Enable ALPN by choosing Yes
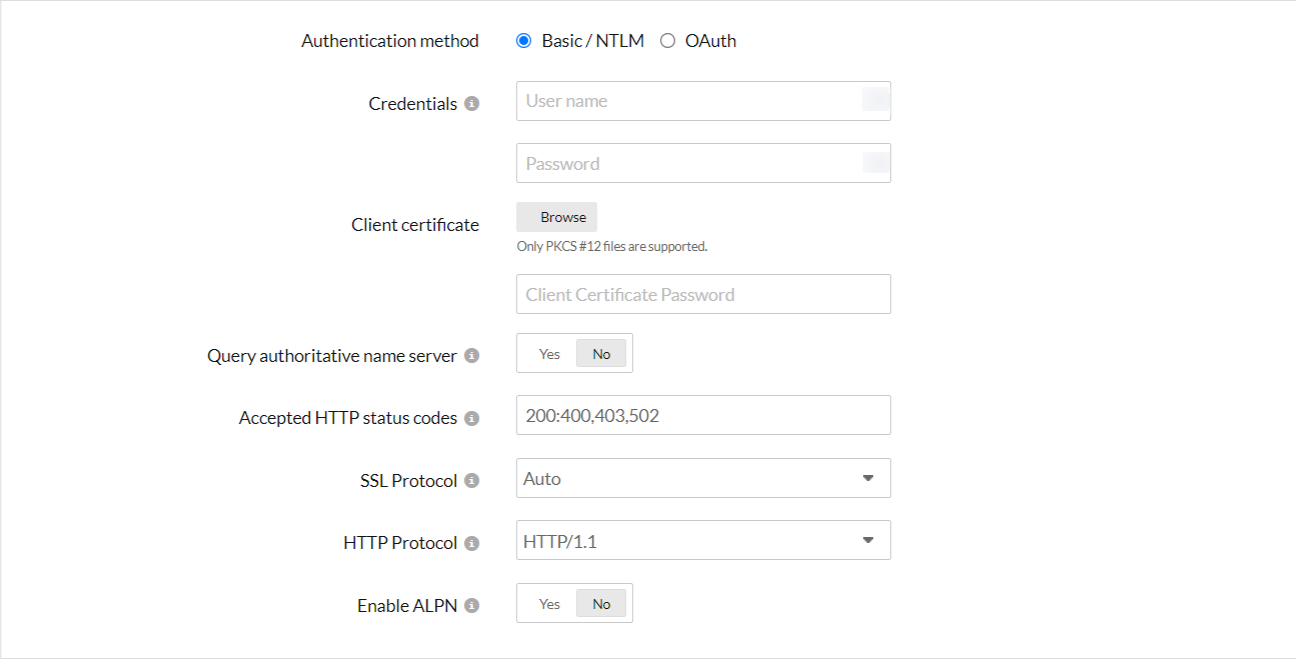1296x660 pixels. click(x=549, y=604)
